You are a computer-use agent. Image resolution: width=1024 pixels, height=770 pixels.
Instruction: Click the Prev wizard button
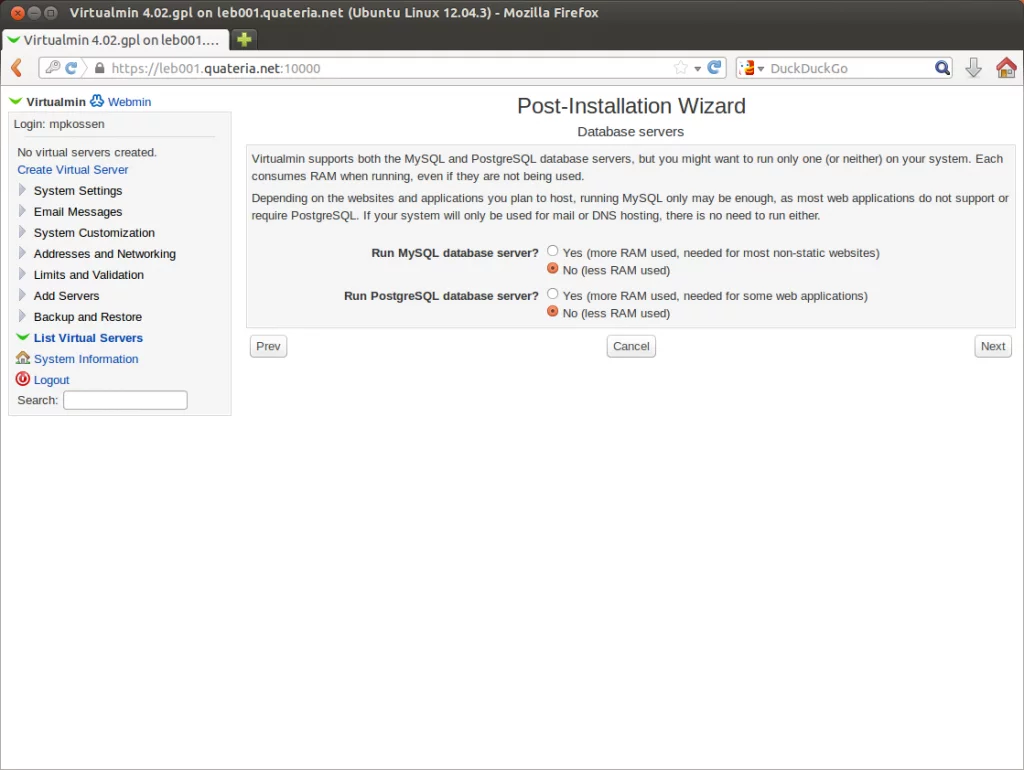pos(268,346)
